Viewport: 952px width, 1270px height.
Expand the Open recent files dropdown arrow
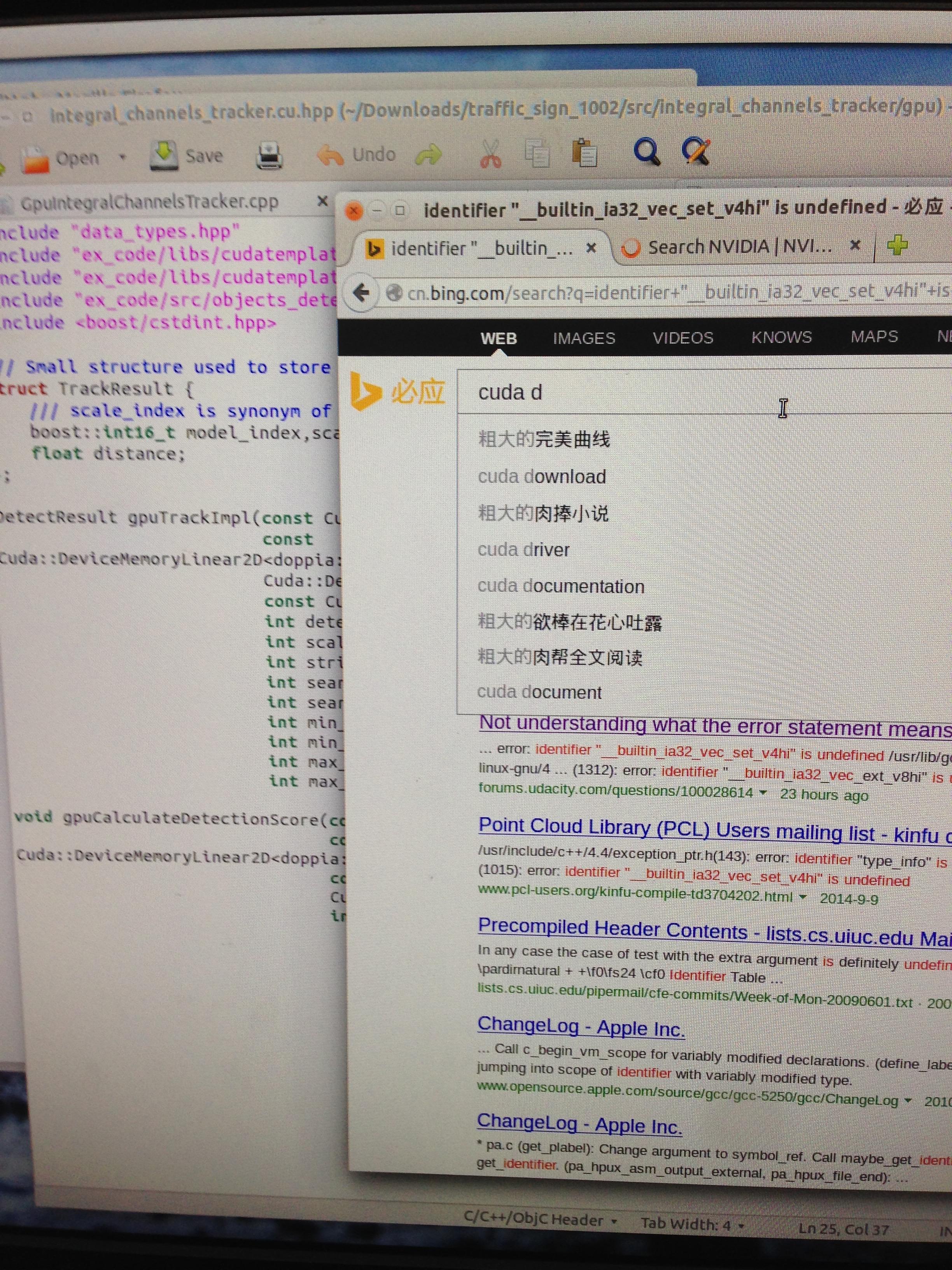(122, 157)
